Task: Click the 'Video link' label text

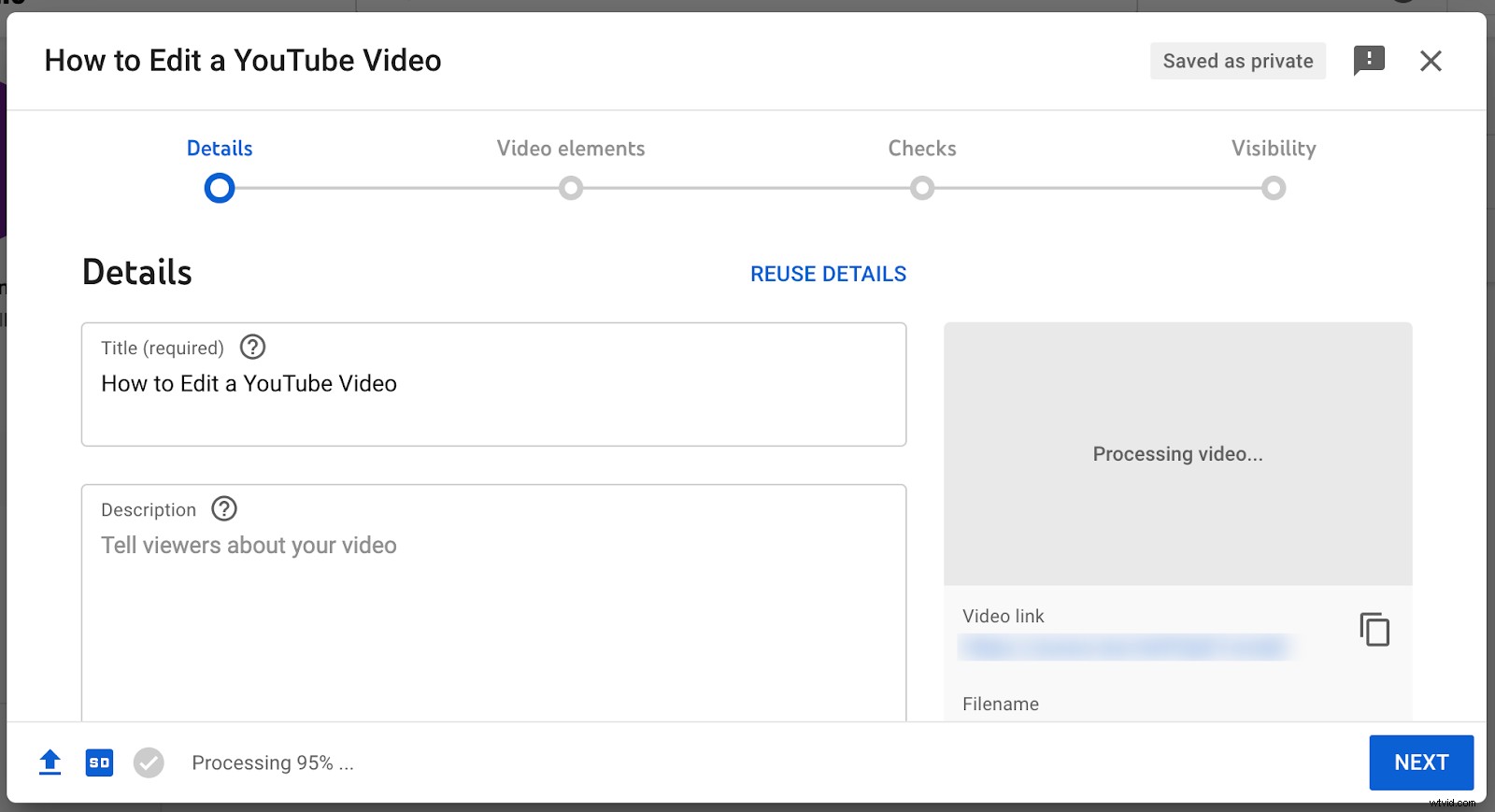Action: [1004, 616]
